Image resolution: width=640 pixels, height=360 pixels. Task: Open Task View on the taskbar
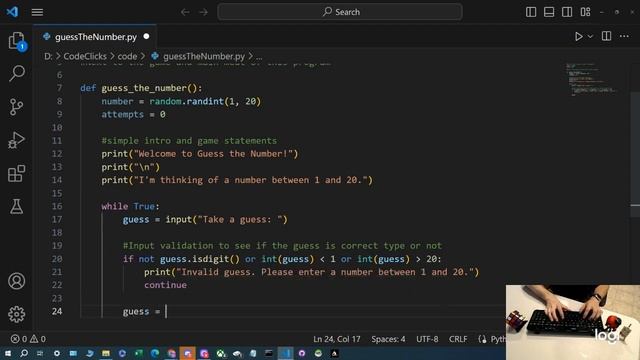[x=40, y=353]
